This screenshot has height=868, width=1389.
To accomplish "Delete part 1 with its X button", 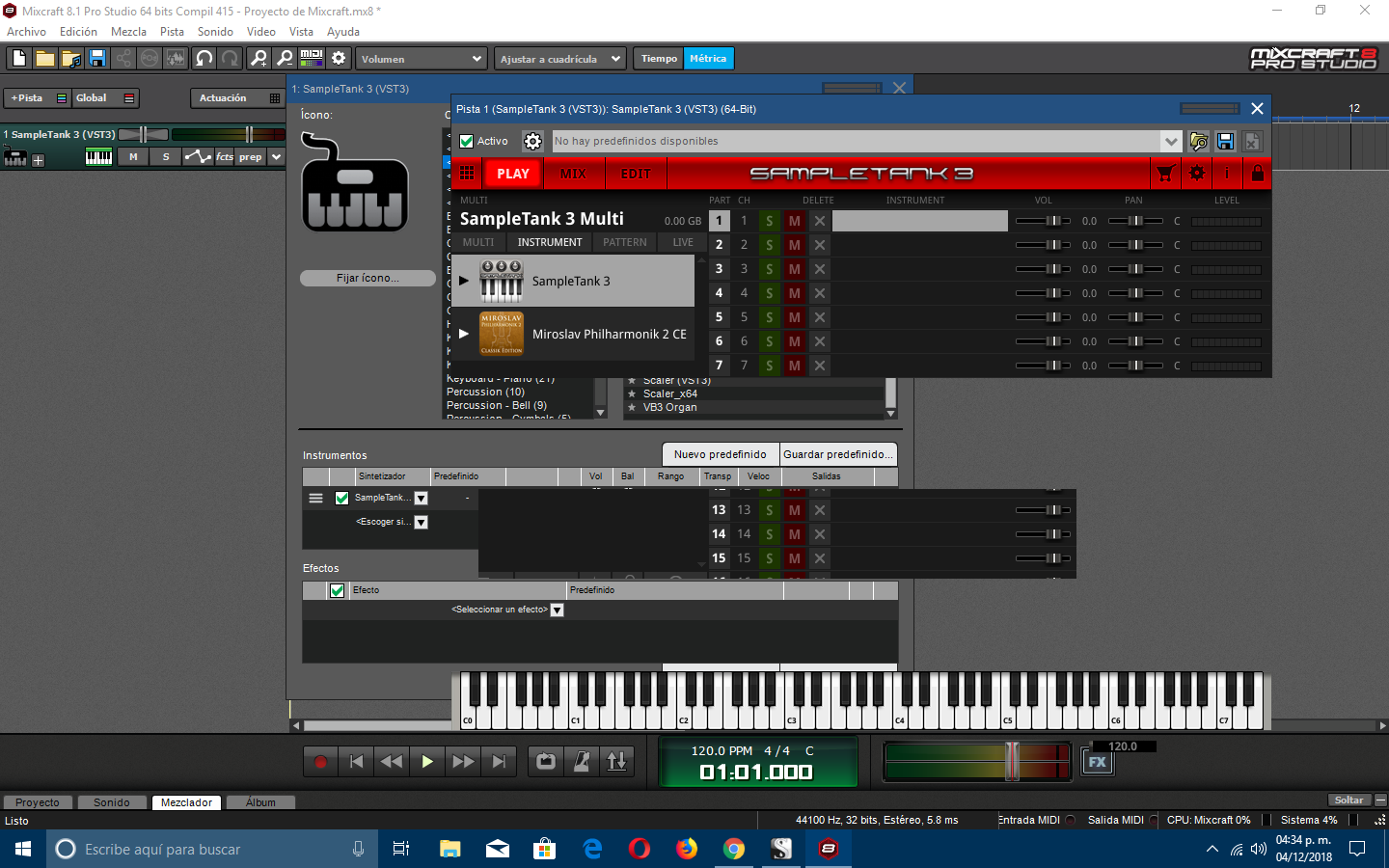I will pos(819,221).
